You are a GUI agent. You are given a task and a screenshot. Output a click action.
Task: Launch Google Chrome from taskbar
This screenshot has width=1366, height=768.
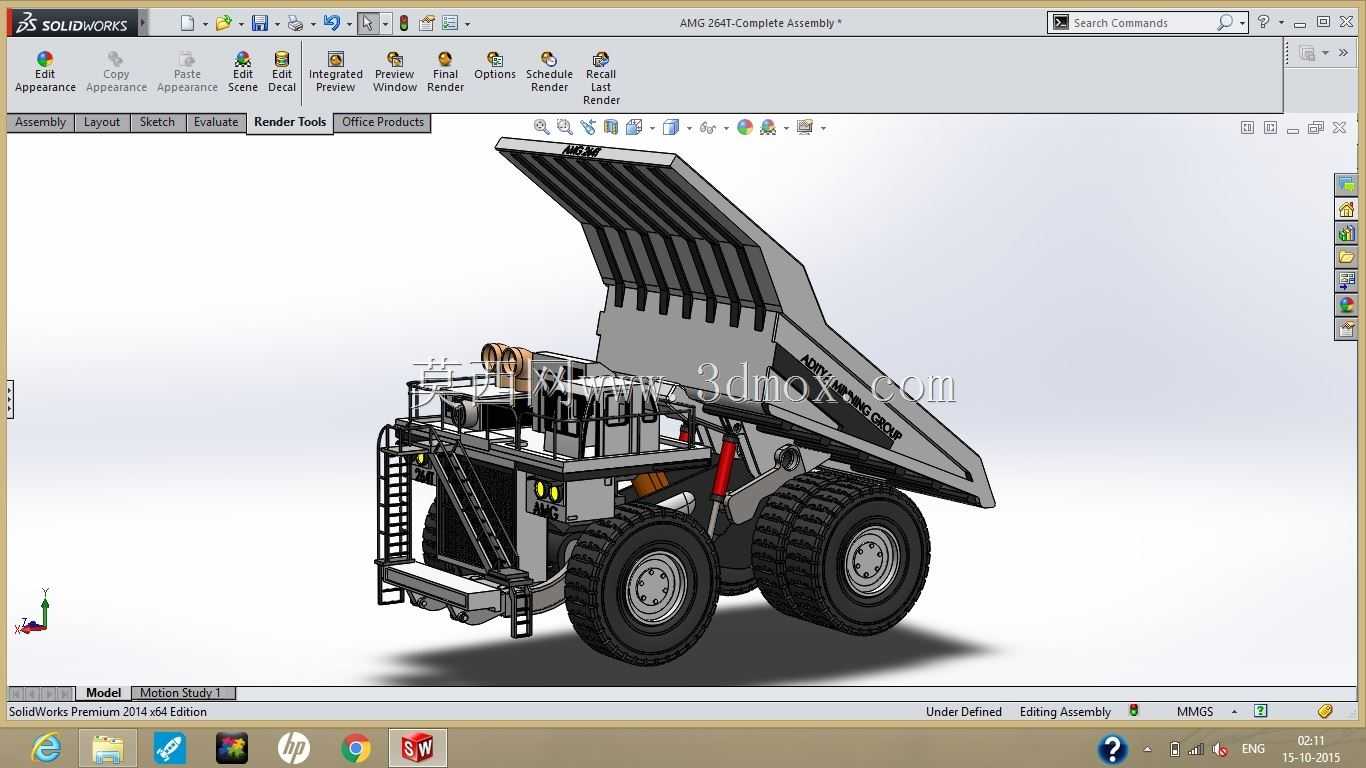click(356, 747)
